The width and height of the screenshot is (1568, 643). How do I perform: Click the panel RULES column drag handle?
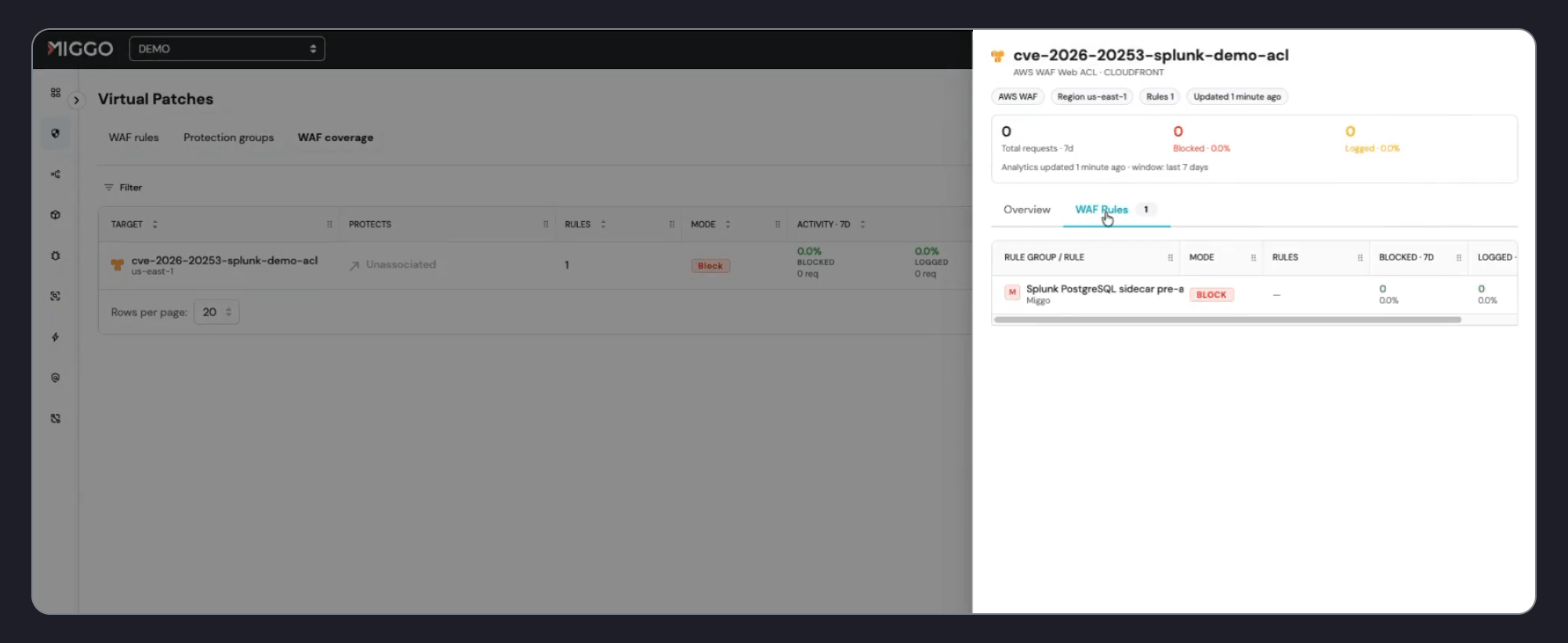[1360, 257]
